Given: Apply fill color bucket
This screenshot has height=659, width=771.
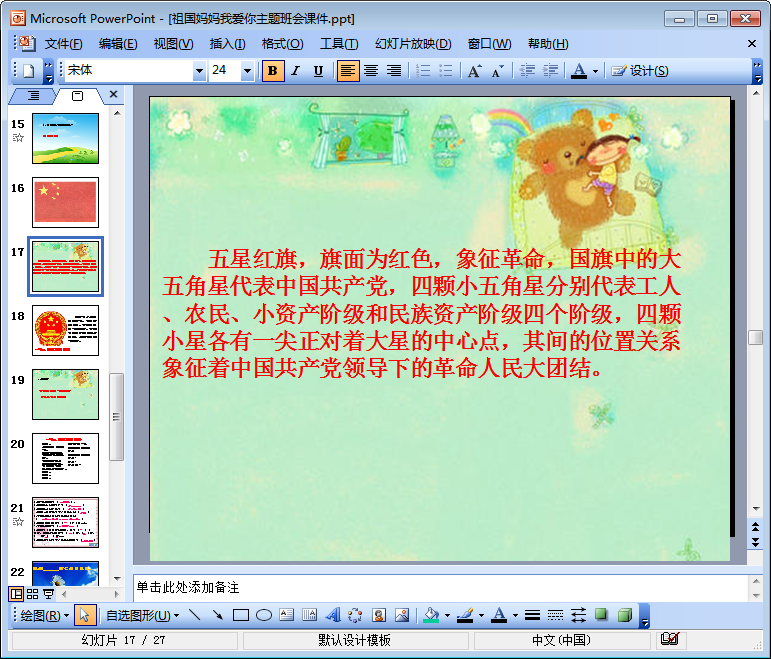Looking at the screenshot, I should point(431,615).
